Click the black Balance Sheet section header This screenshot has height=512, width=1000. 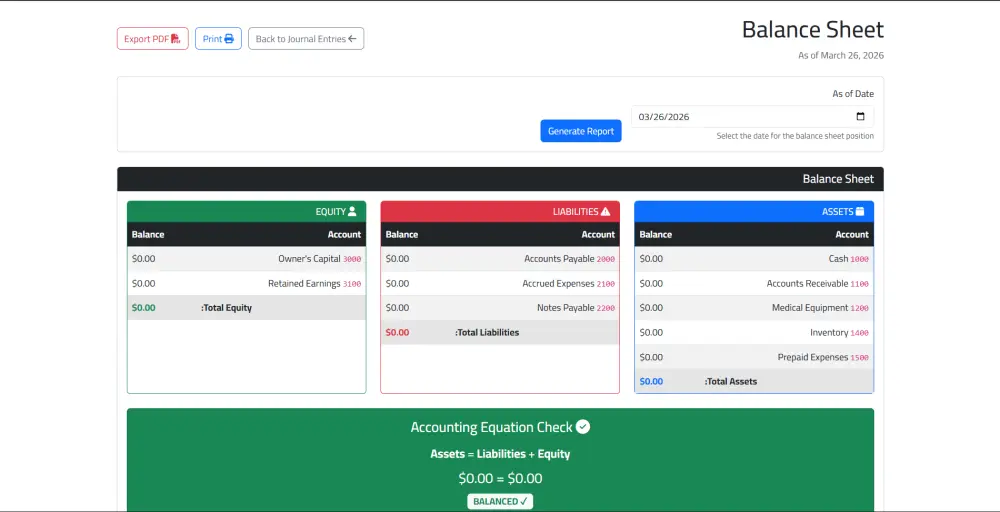(x=500, y=179)
